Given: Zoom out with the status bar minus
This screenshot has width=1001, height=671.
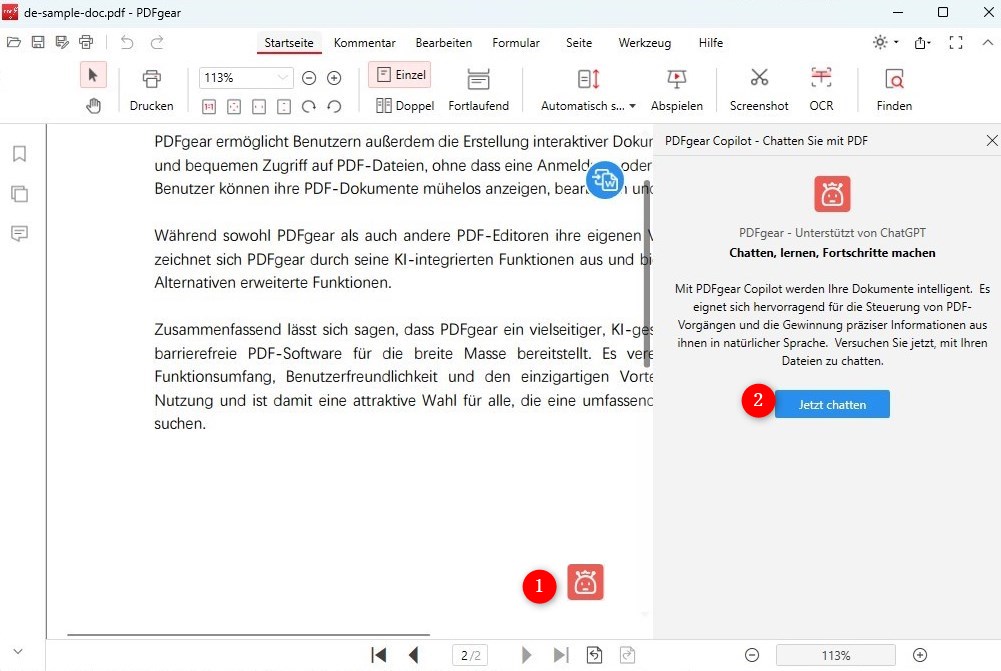Looking at the screenshot, I should tap(752, 655).
